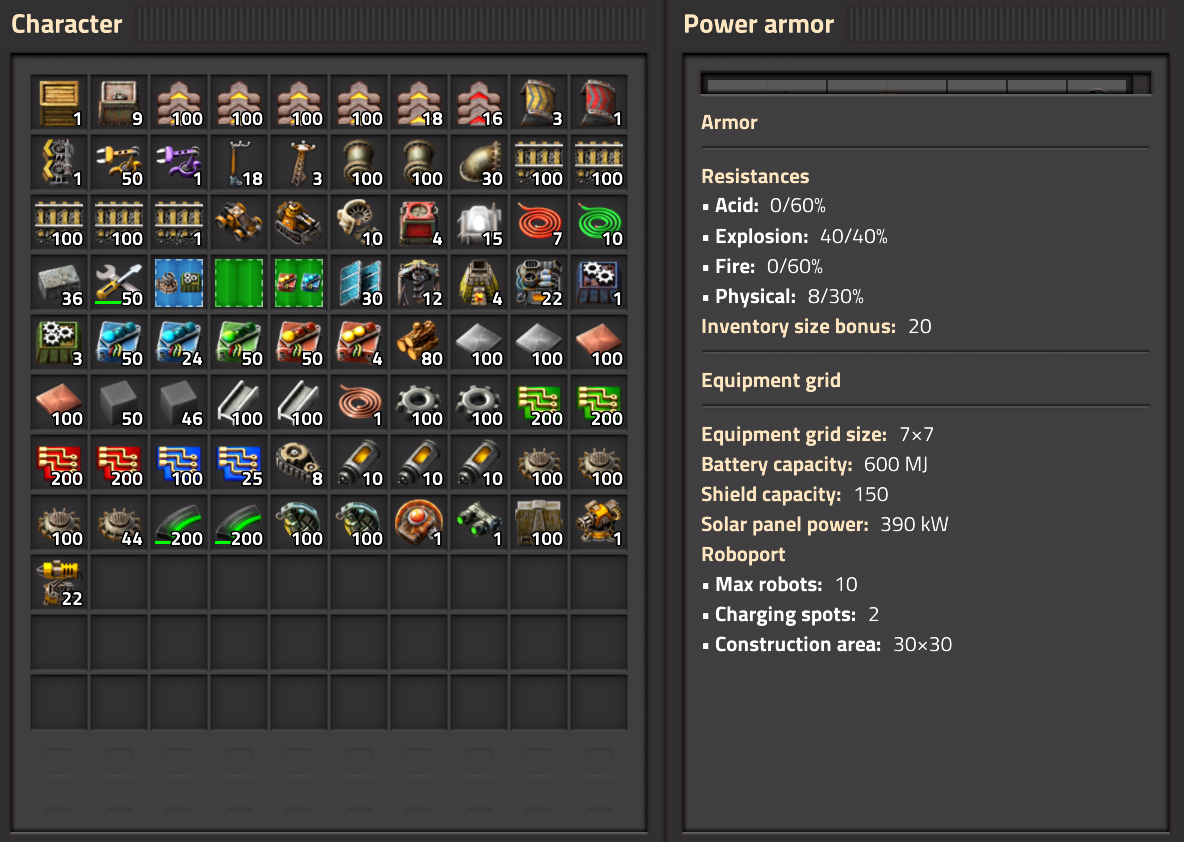The image size is (1184, 842).
Task: Select the pipe-to-ground stack of 30
Action: coord(479,163)
